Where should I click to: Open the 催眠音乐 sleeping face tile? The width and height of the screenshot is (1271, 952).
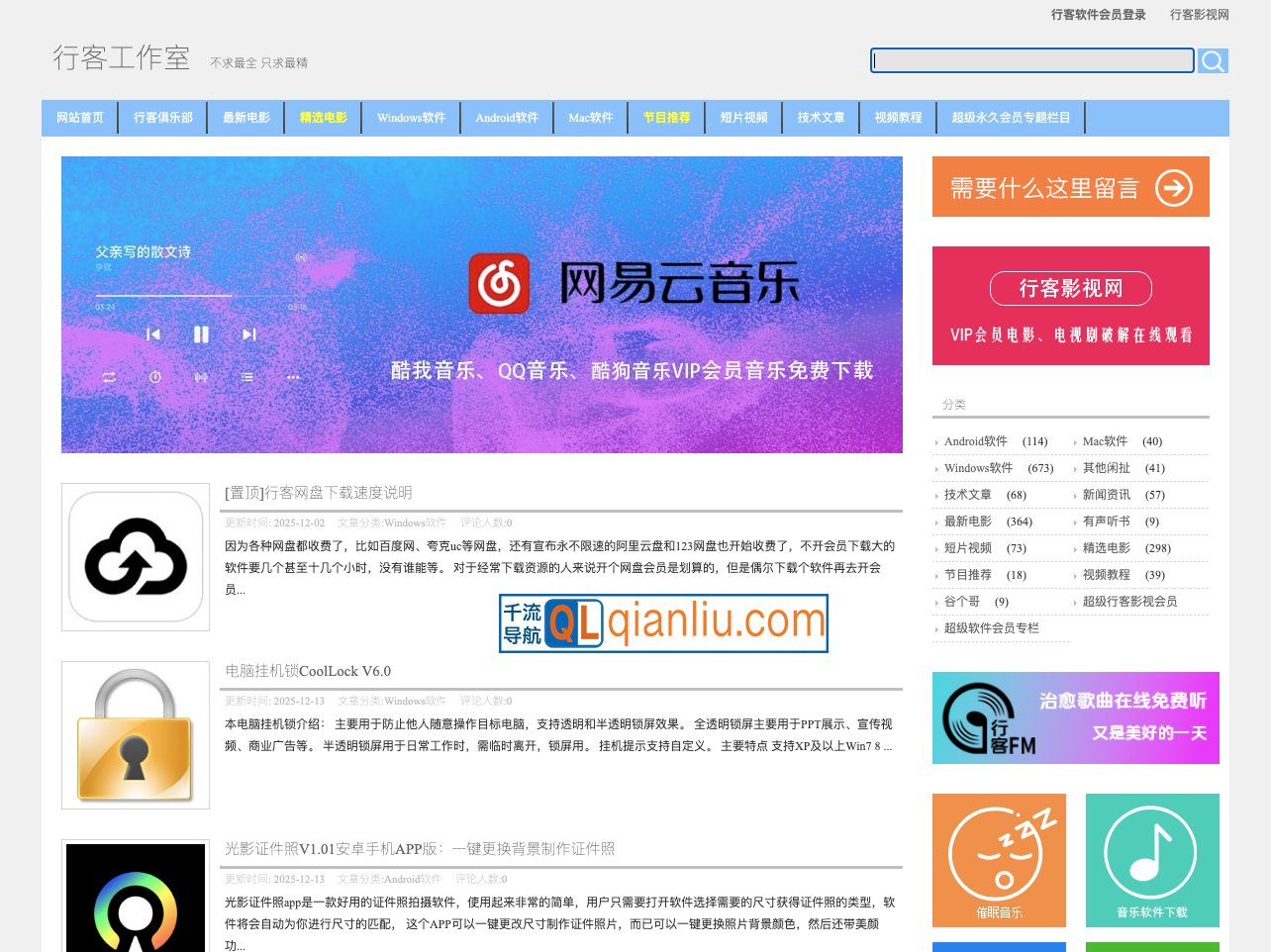(x=999, y=859)
